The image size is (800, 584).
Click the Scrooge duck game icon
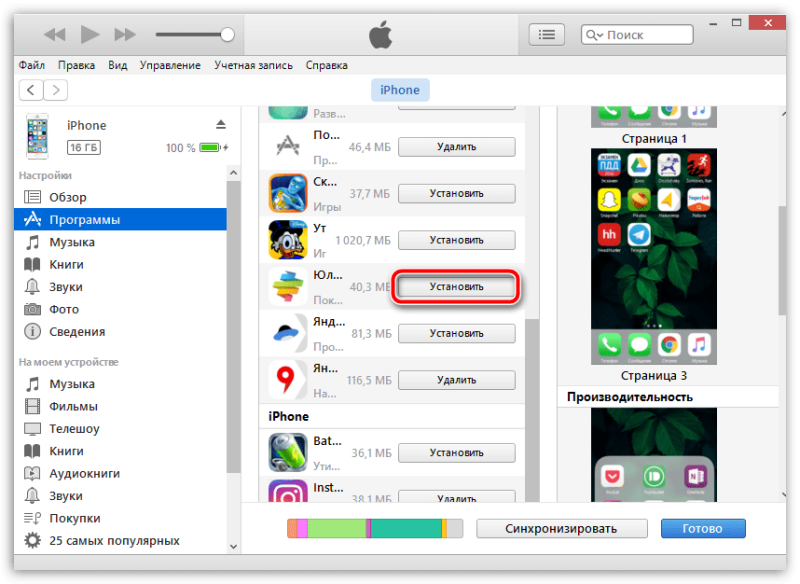tap(288, 240)
